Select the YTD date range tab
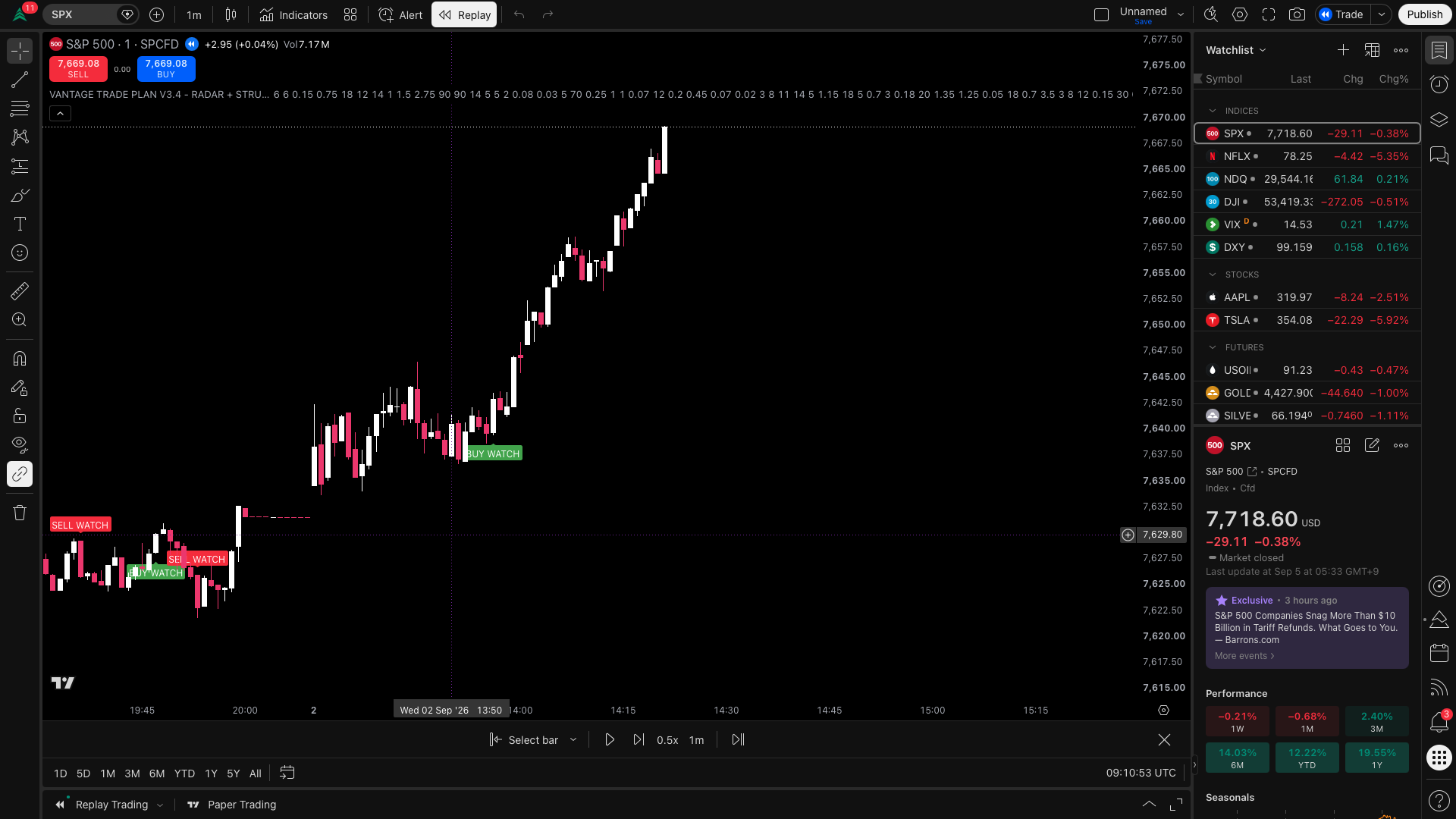1456x819 pixels. pos(184,773)
